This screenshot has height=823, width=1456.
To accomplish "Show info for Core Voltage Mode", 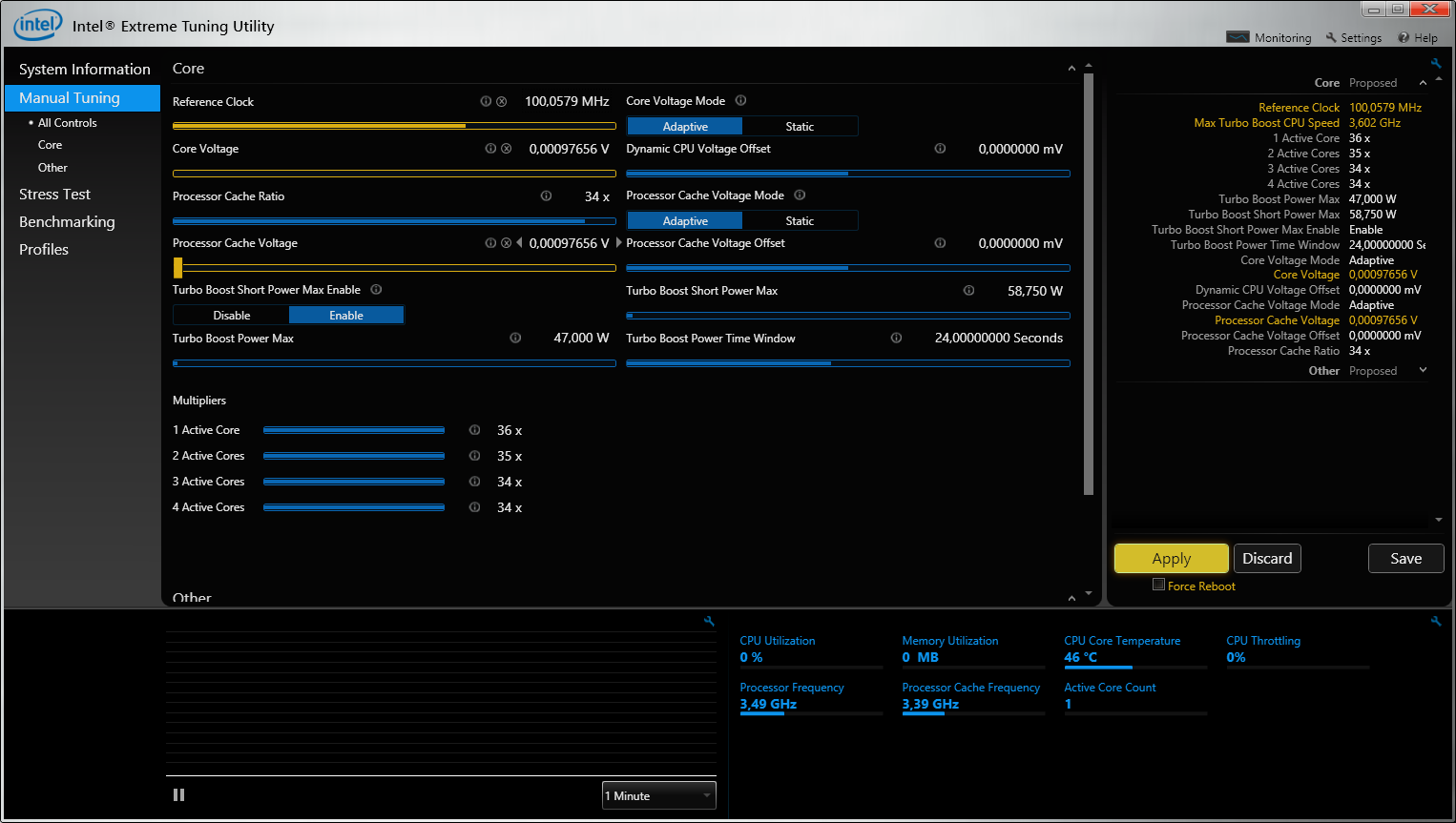I will (740, 100).
